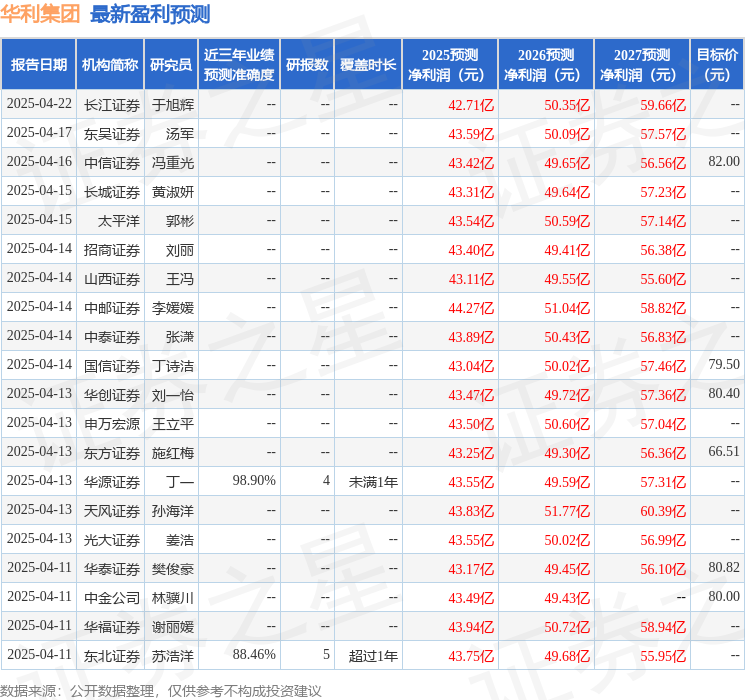Click target price 80.40
The width and height of the screenshot is (745, 700).
click(724, 393)
